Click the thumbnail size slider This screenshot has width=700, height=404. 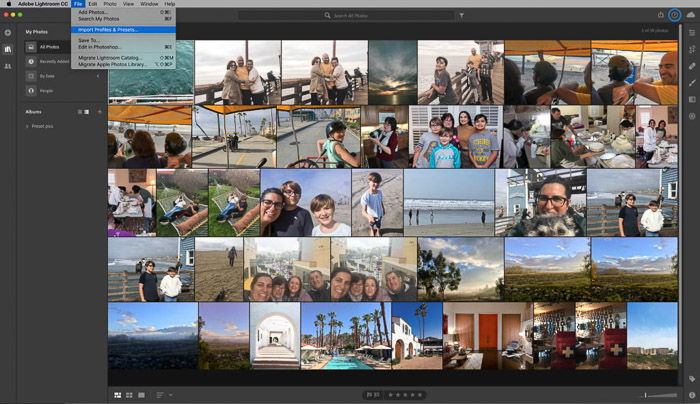click(x=661, y=395)
